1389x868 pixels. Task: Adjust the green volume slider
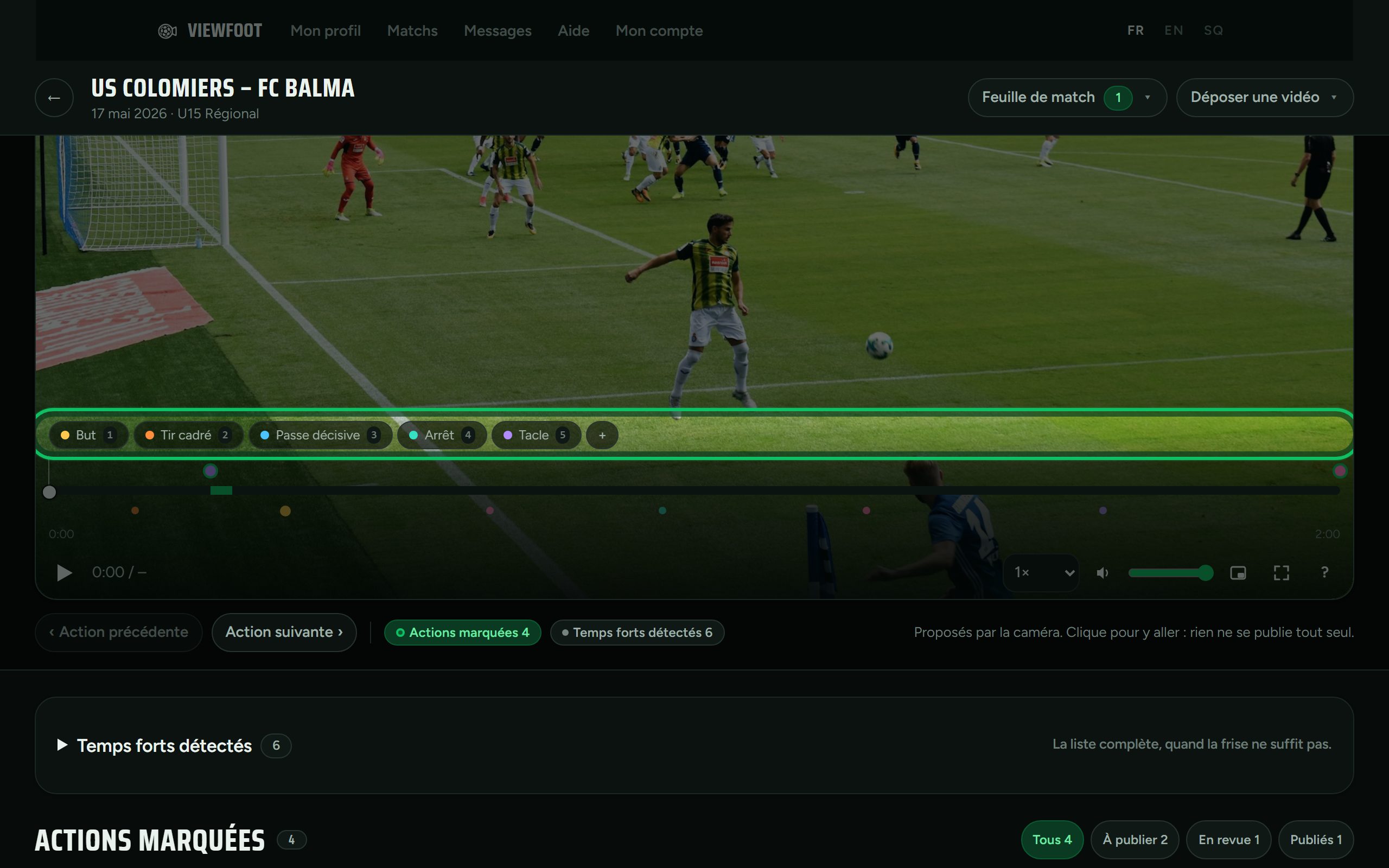point(1170,573)
